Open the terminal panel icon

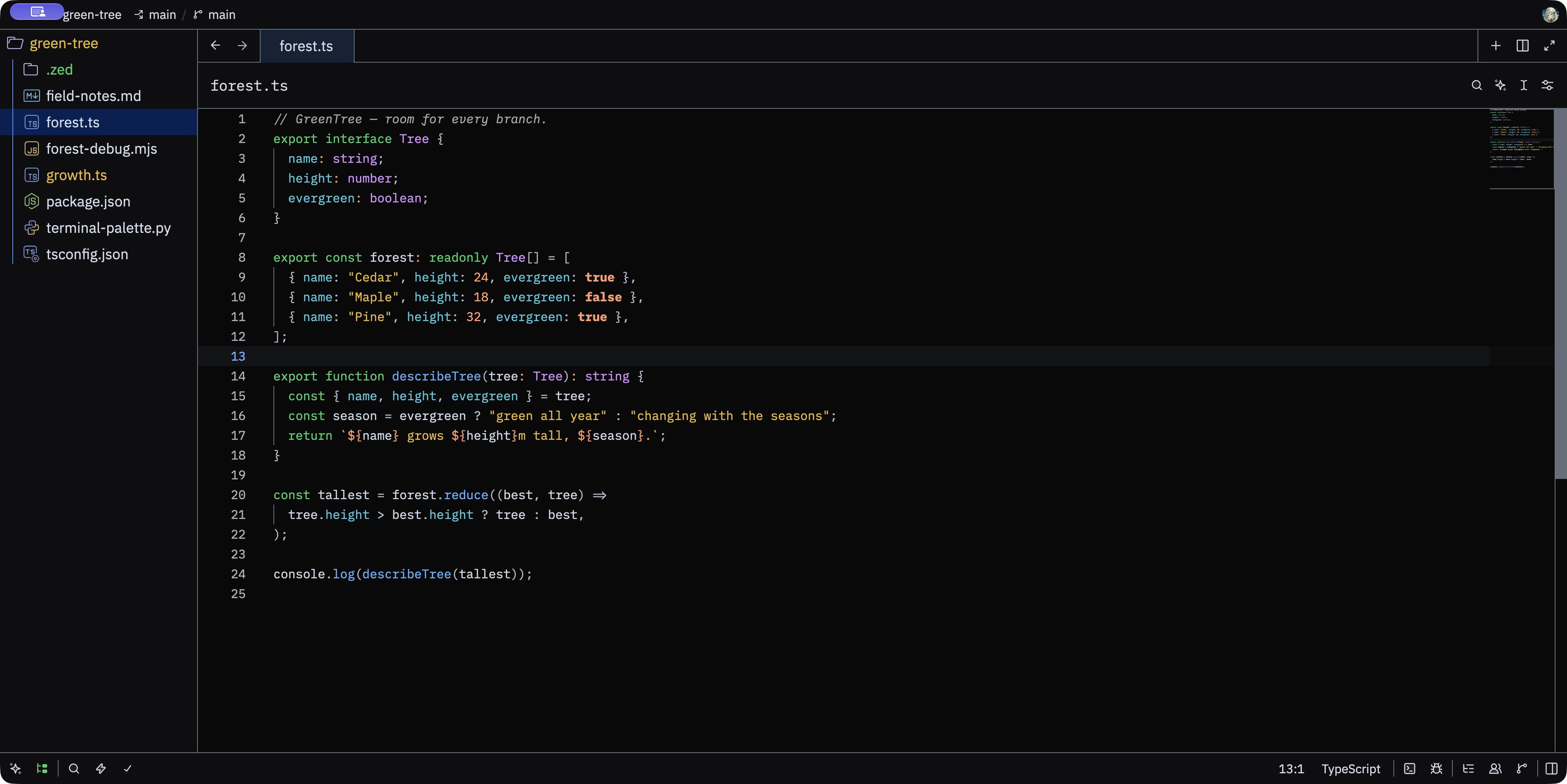[1409, 768]
